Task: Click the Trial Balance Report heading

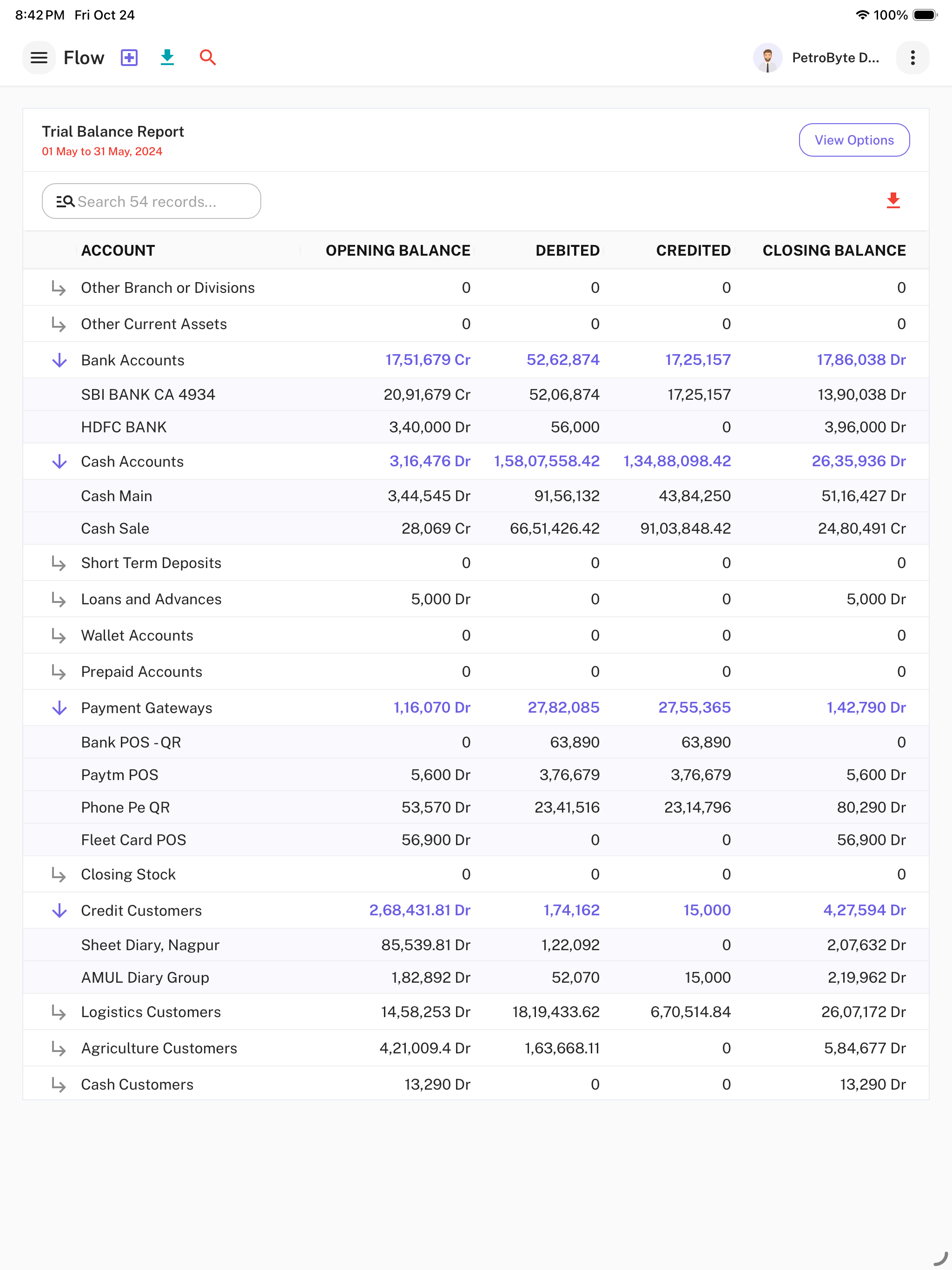Action: tap(113, 132)
